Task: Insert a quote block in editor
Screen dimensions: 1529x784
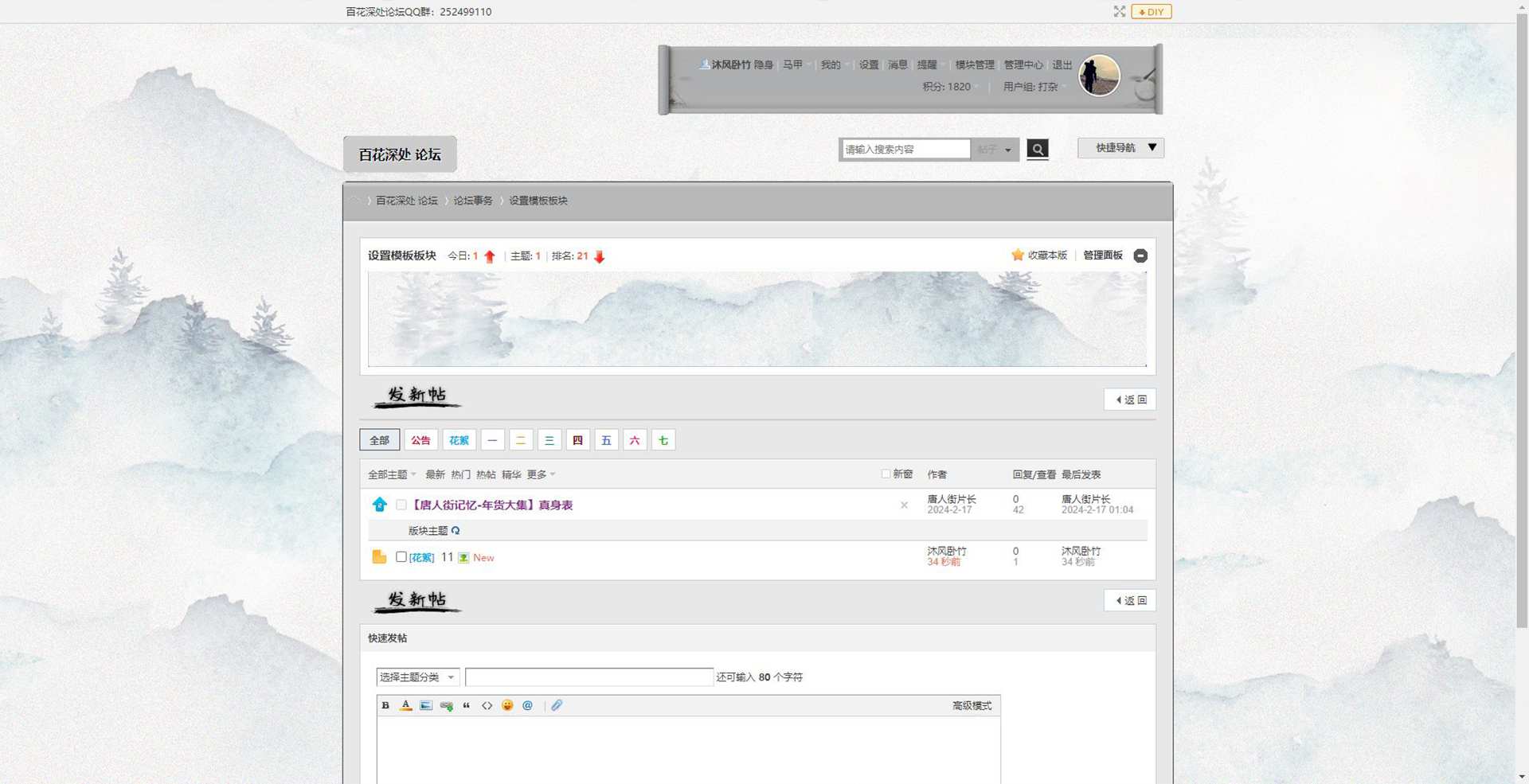Action: tap(467, 705)
